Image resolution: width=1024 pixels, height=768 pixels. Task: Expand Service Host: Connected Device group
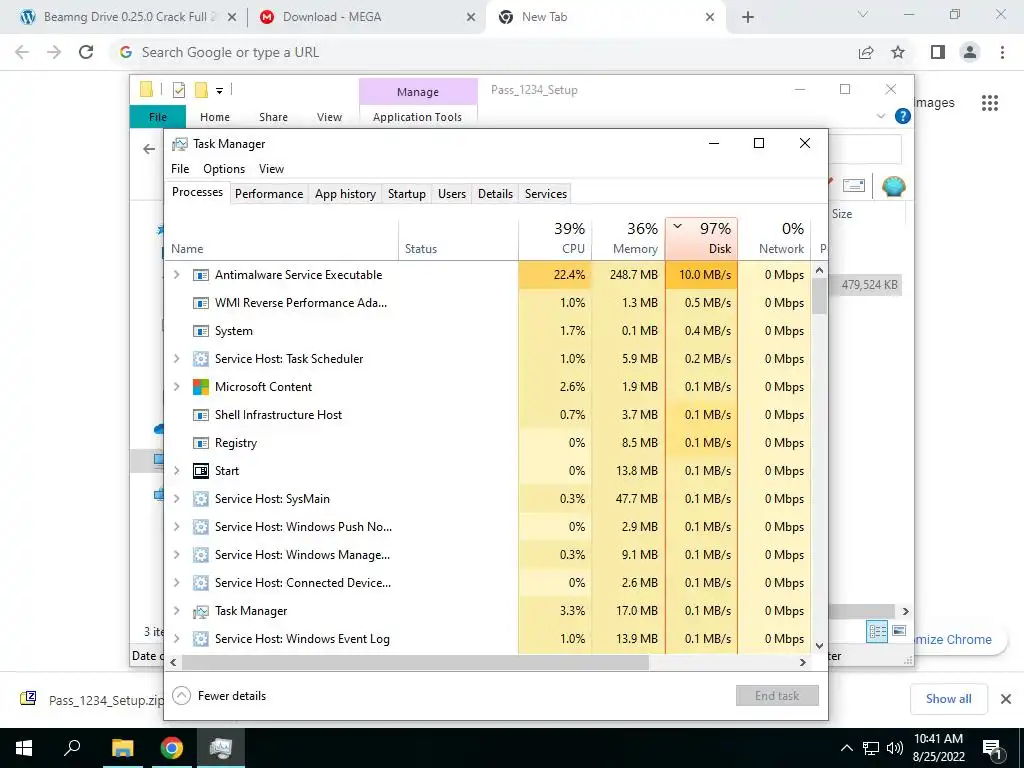pos(176,583)
